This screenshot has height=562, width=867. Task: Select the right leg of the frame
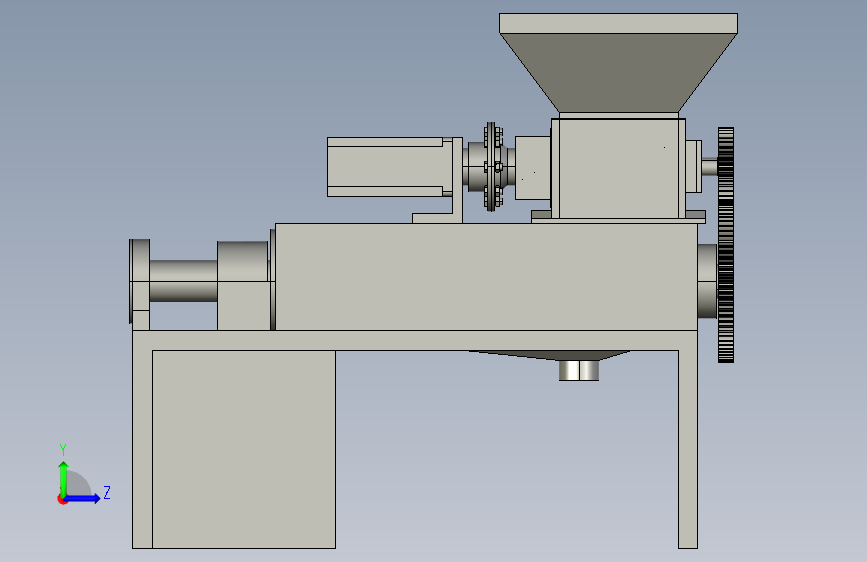688,449
